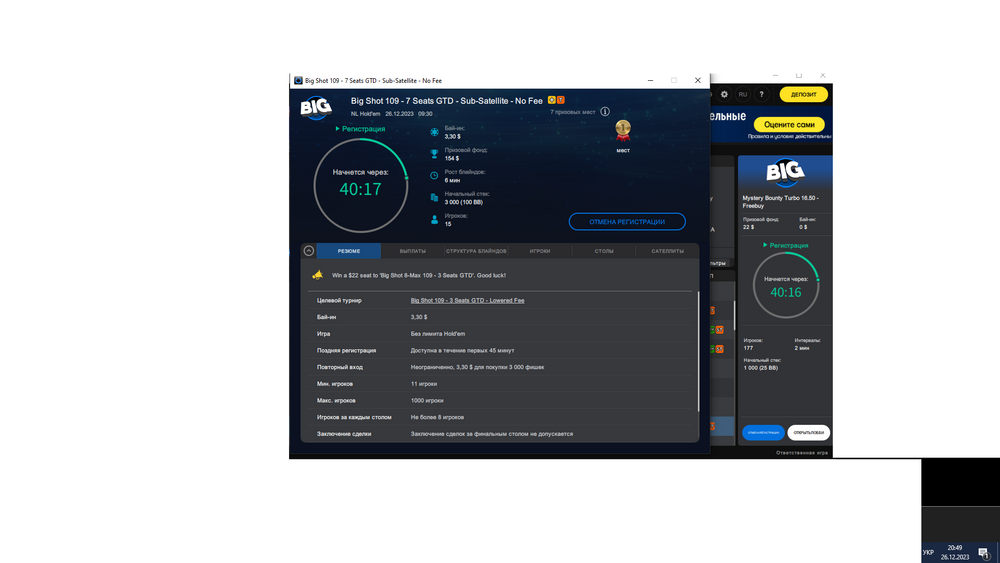Click the Оцените сами banner button

tap(789, 124)
